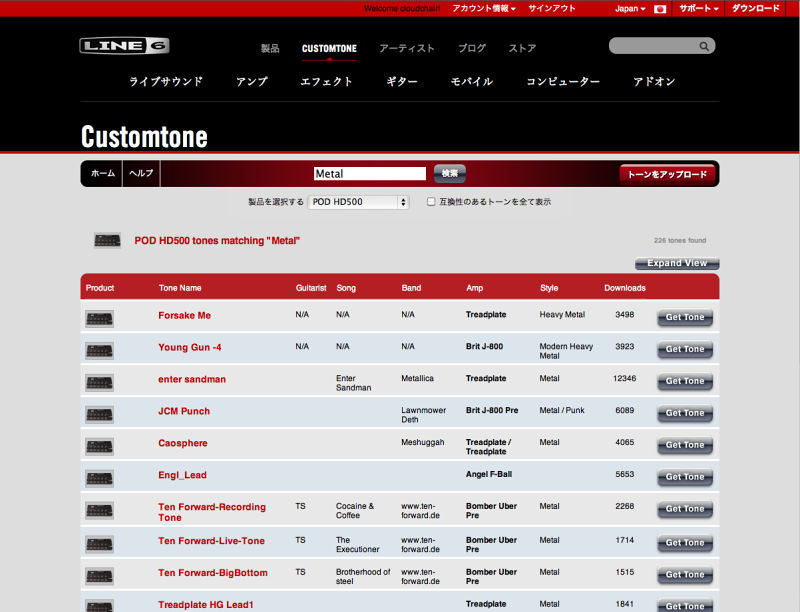The width and height of the screenshot is (800, 612).
Task: Open the ライブサウンド category
Action: [166, 82]
